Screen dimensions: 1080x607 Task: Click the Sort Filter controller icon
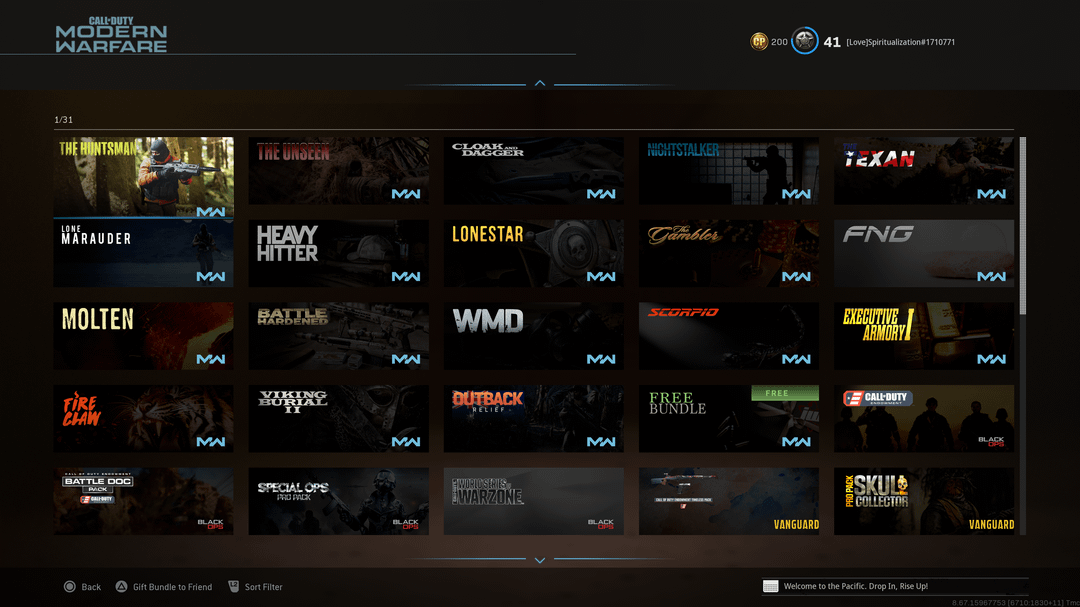[234, 587]
